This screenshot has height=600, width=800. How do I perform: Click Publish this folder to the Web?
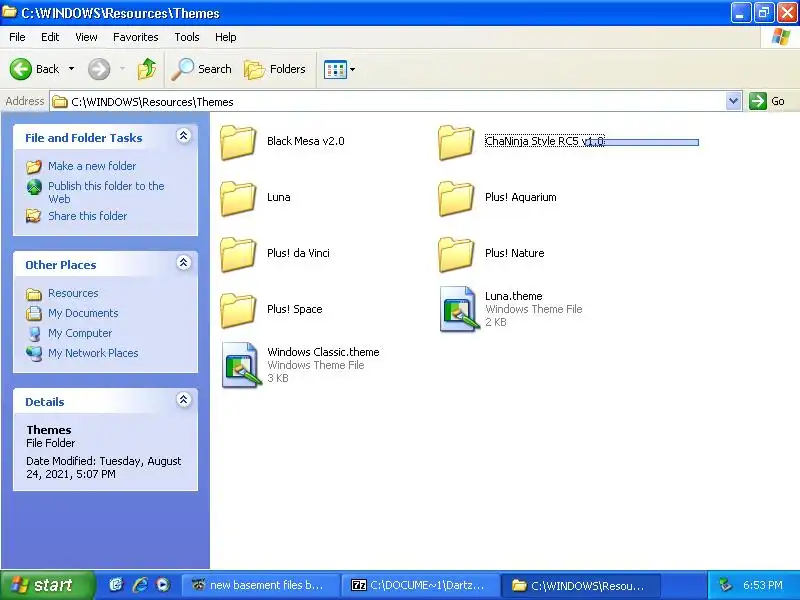pyautogui.click(x=106, y=192)
